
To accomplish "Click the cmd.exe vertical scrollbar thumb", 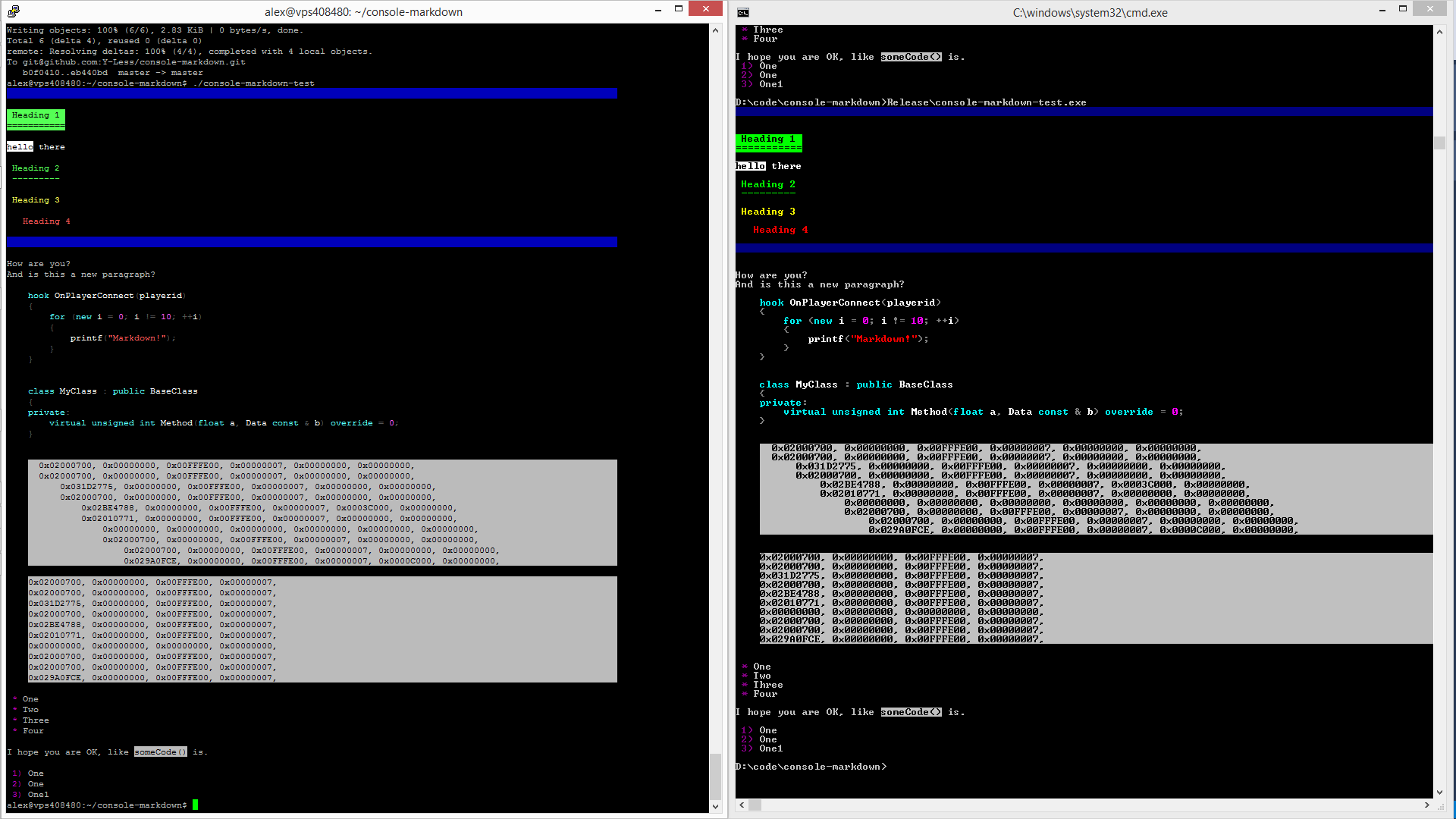I will (x=1439, y=143).
